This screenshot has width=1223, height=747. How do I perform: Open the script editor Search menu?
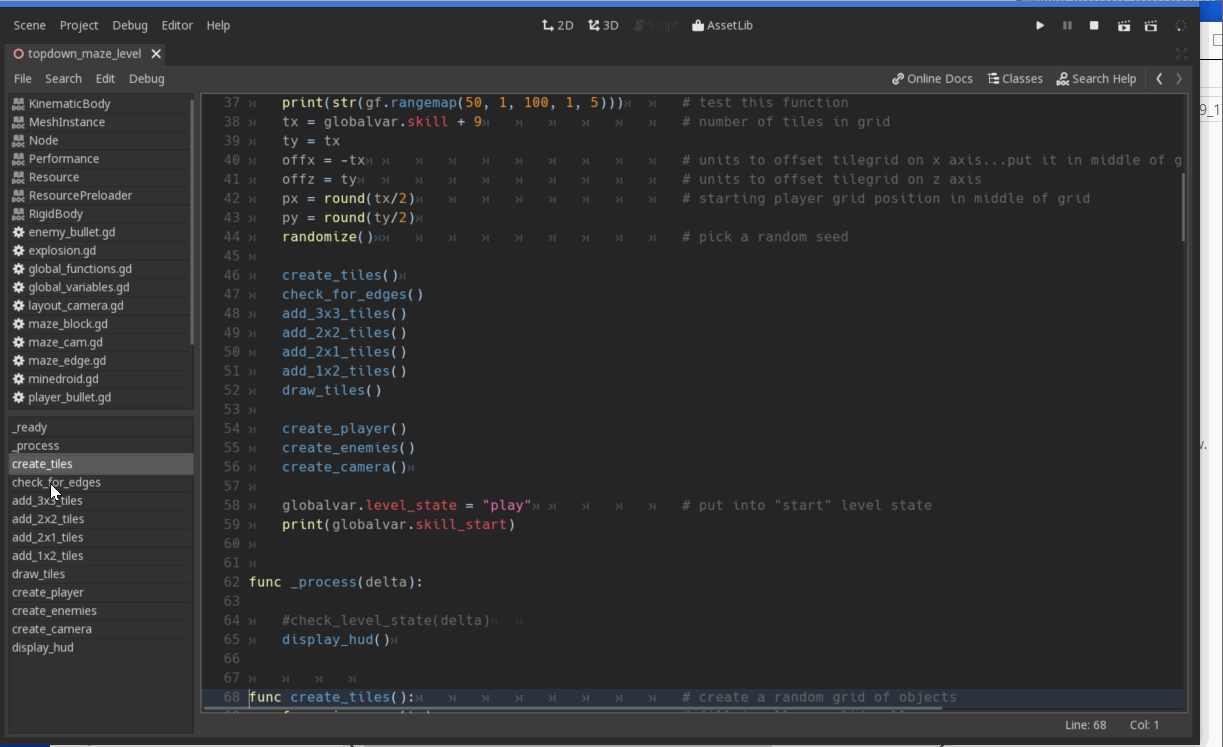pos(63,78)
